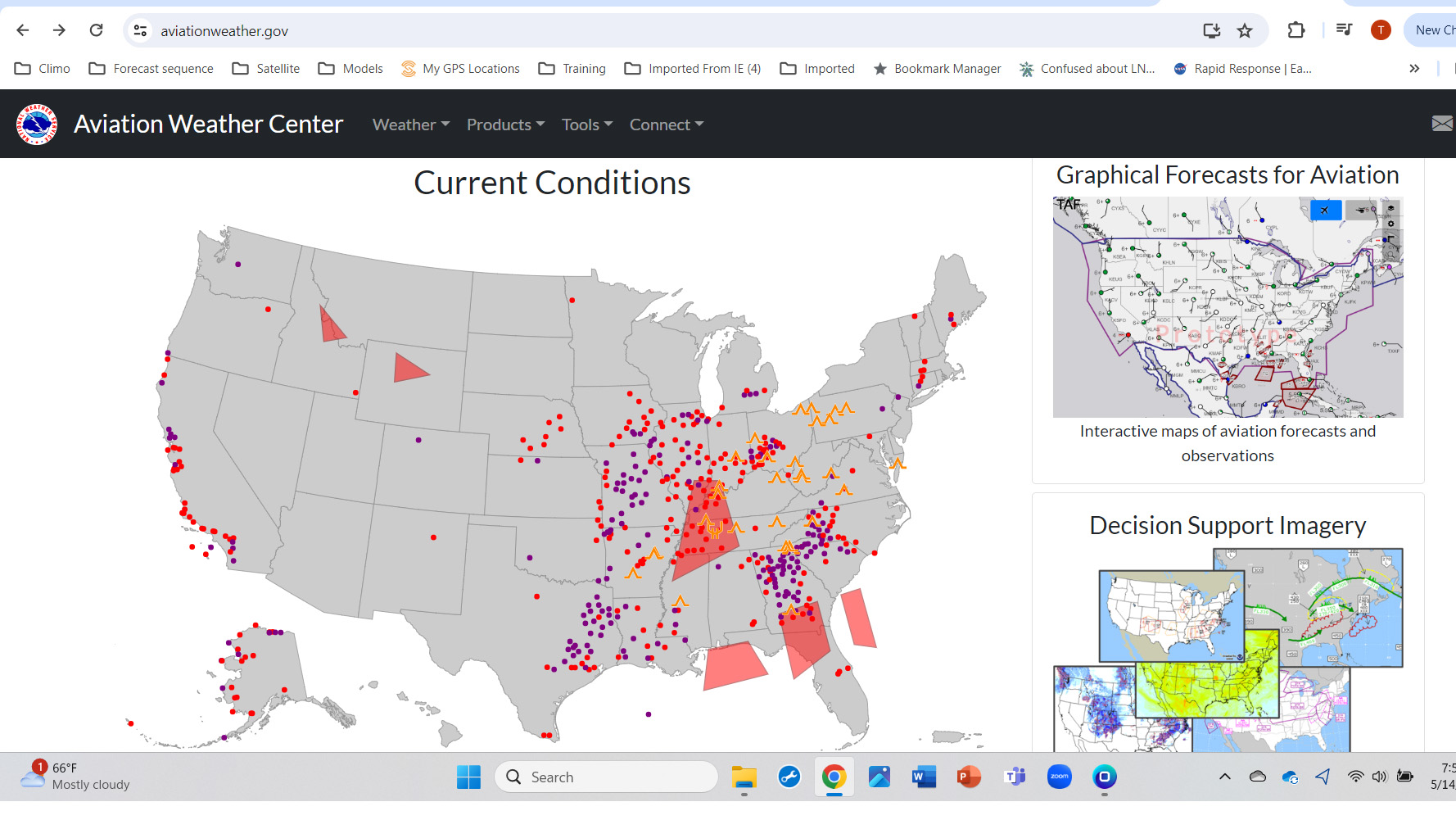Click the install app icon in address bar

(1211, 31)
